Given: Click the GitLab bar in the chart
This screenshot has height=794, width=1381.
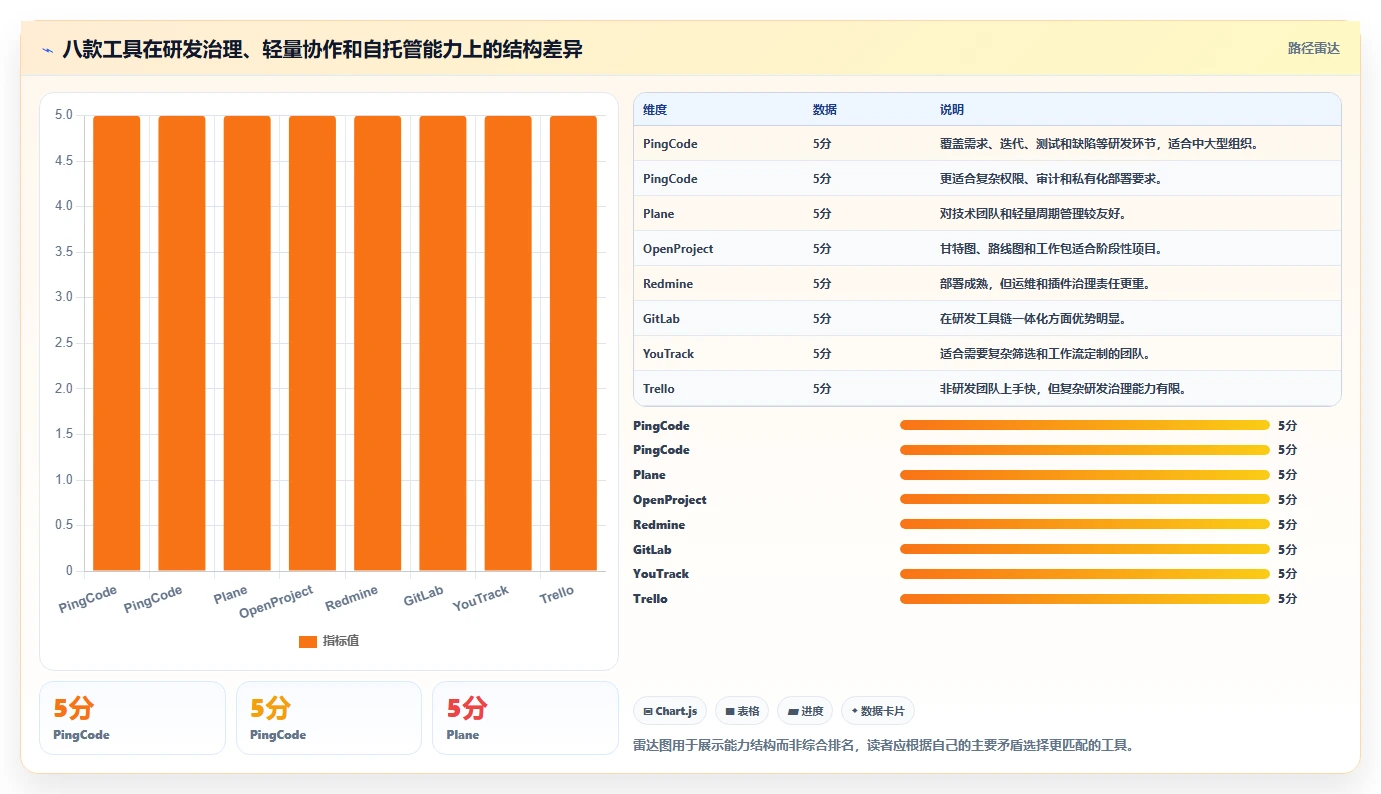Looking at the screenshot, I should click(443, 343).
